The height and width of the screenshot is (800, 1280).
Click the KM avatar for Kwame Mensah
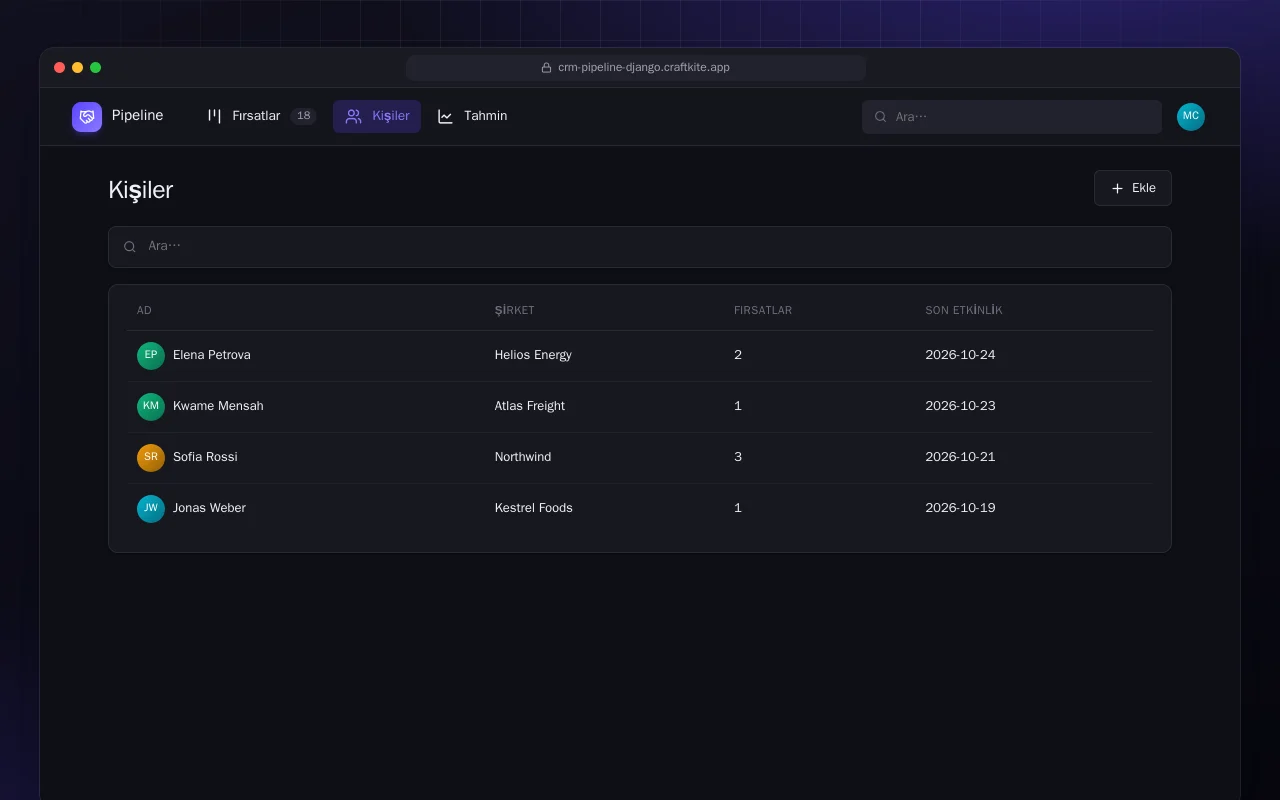[x=151, y=406]
